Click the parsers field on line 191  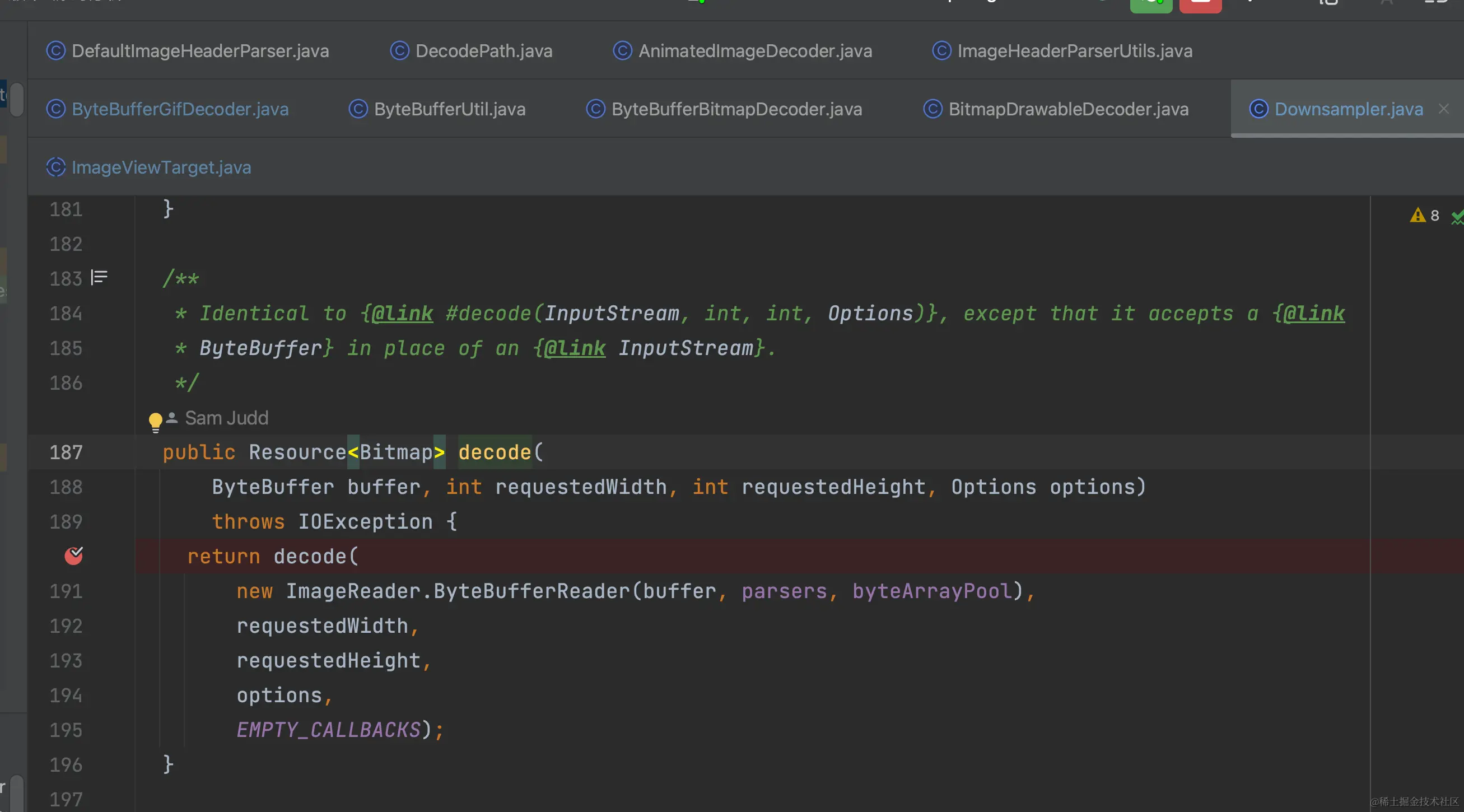784,591
